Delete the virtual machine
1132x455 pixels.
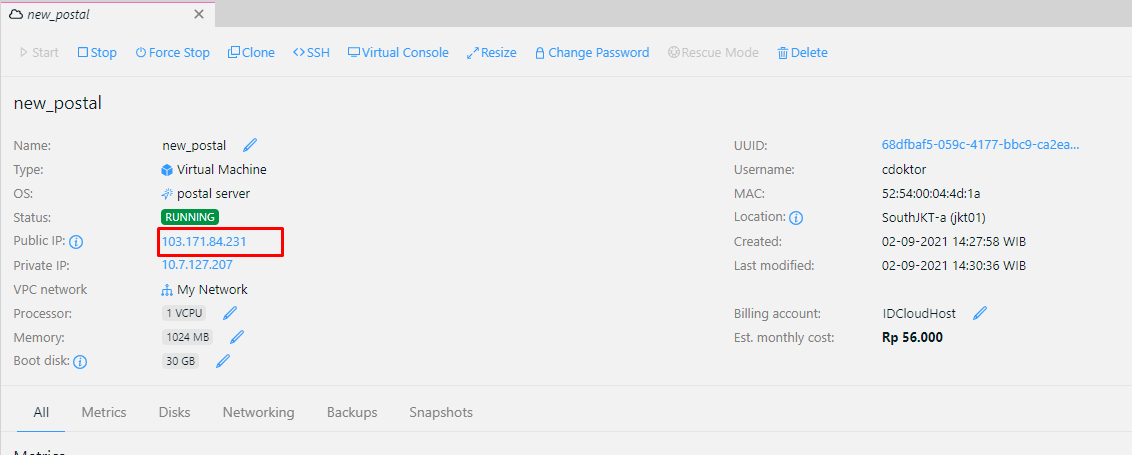802,53
